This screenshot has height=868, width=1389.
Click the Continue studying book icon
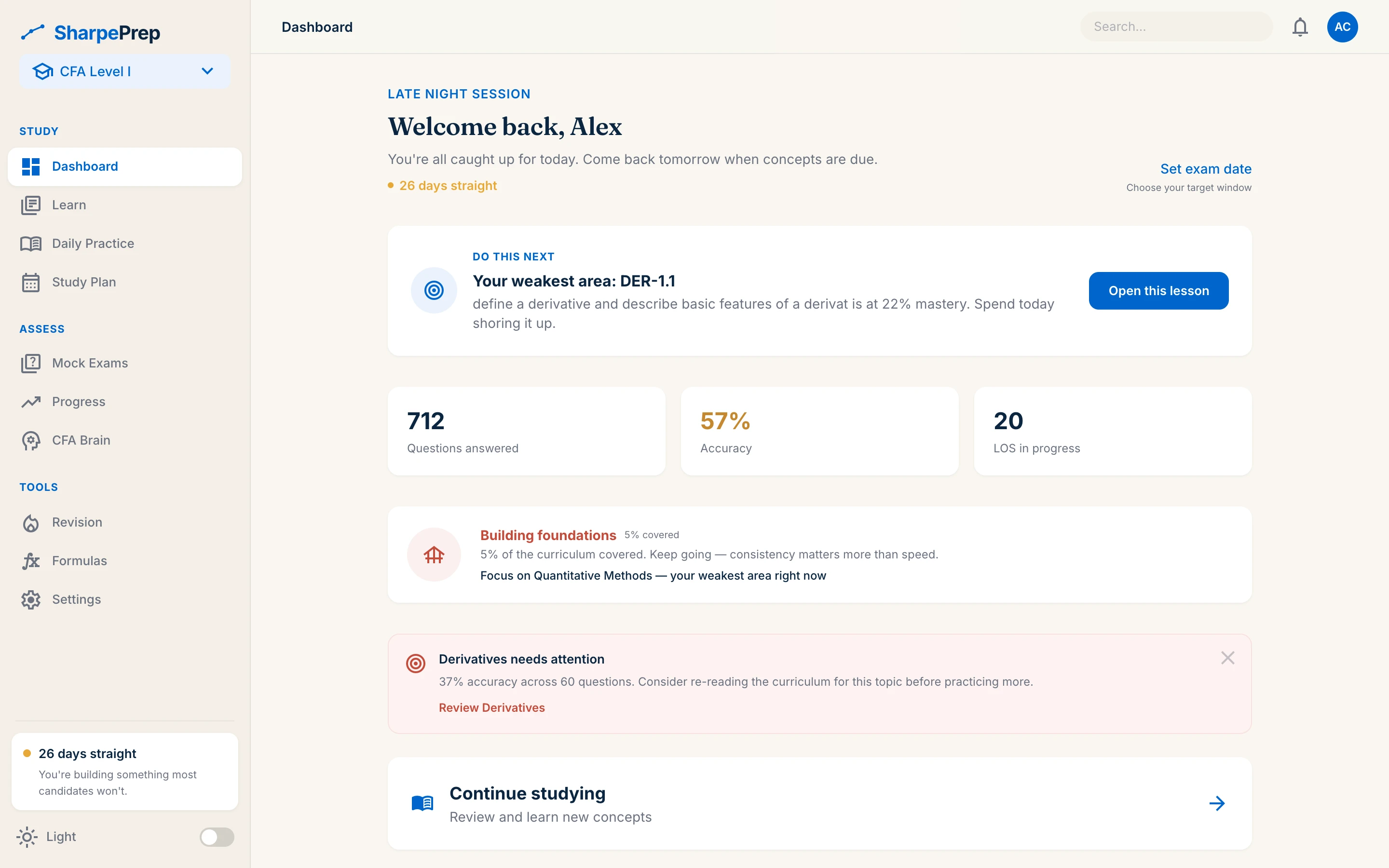422,803
